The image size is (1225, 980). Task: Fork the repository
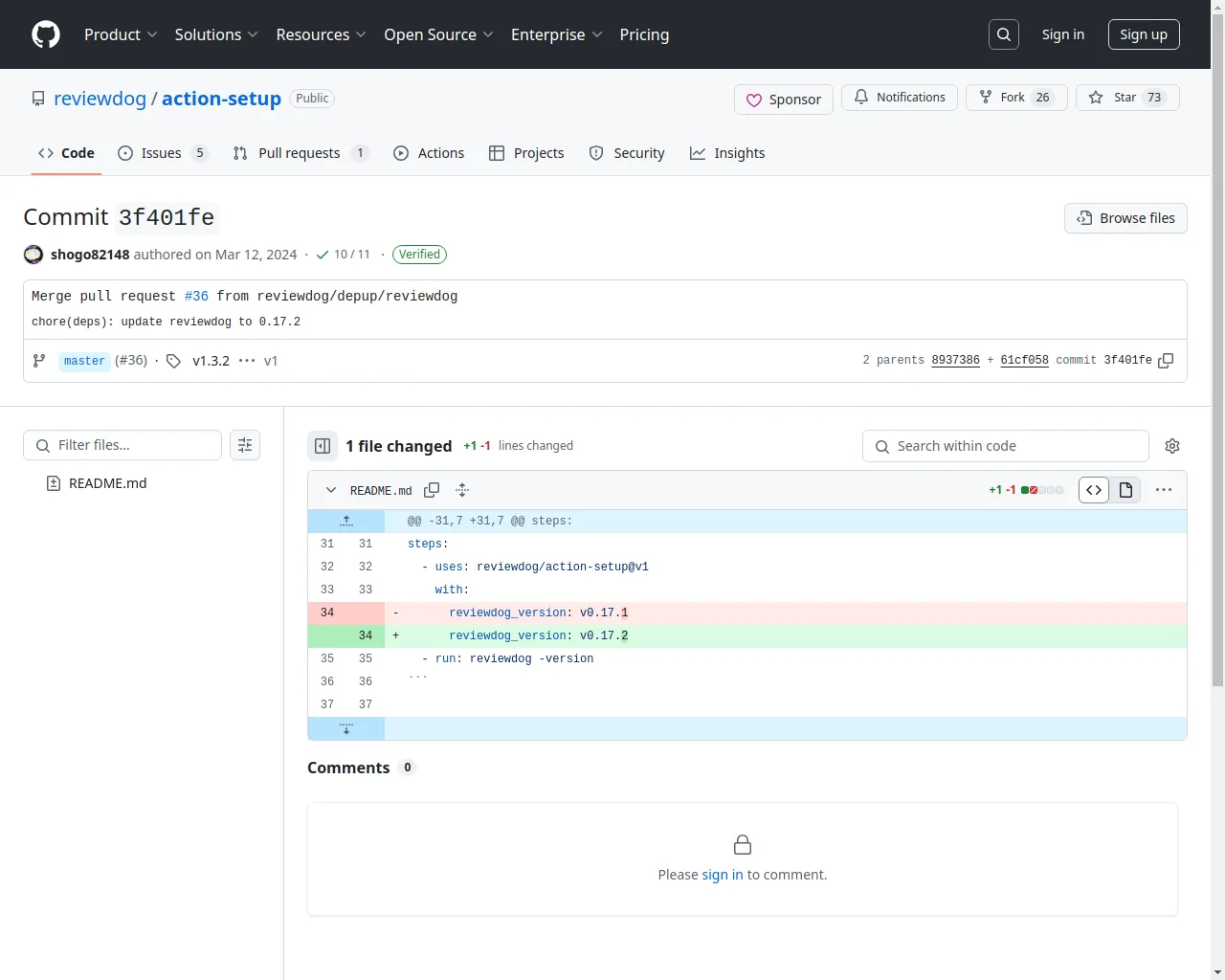[x=1016, y=98]
